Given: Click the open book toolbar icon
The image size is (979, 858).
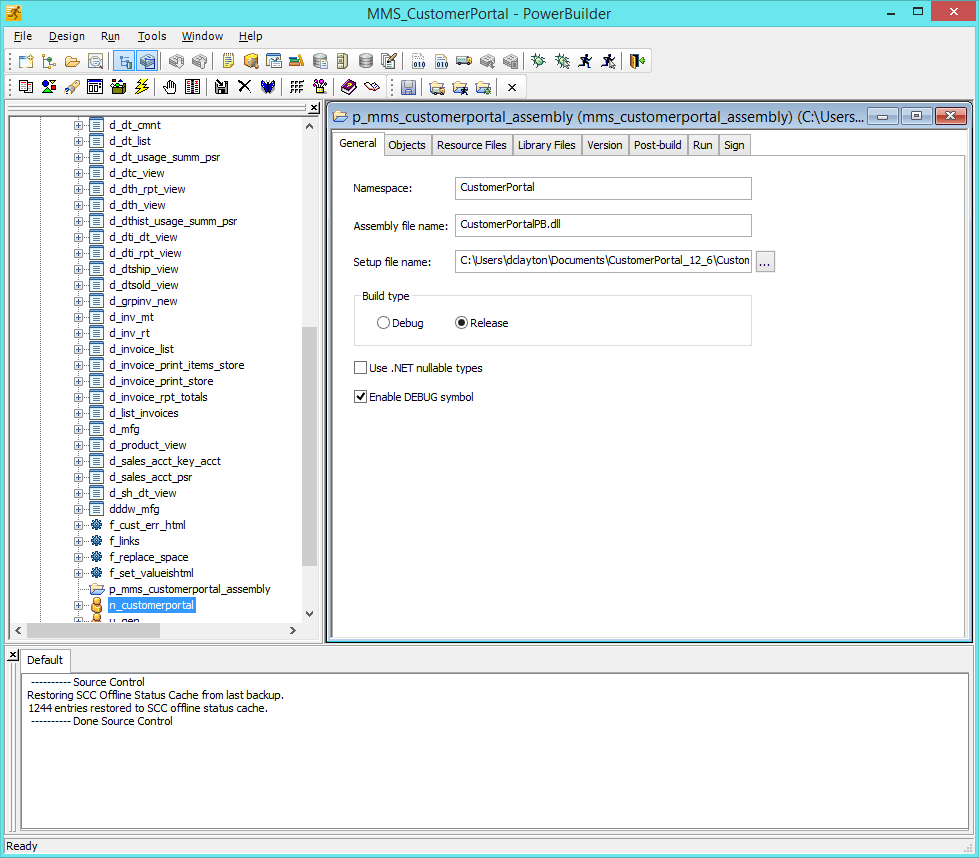Looking at the screenshot, I should click(x=371, y=87).
